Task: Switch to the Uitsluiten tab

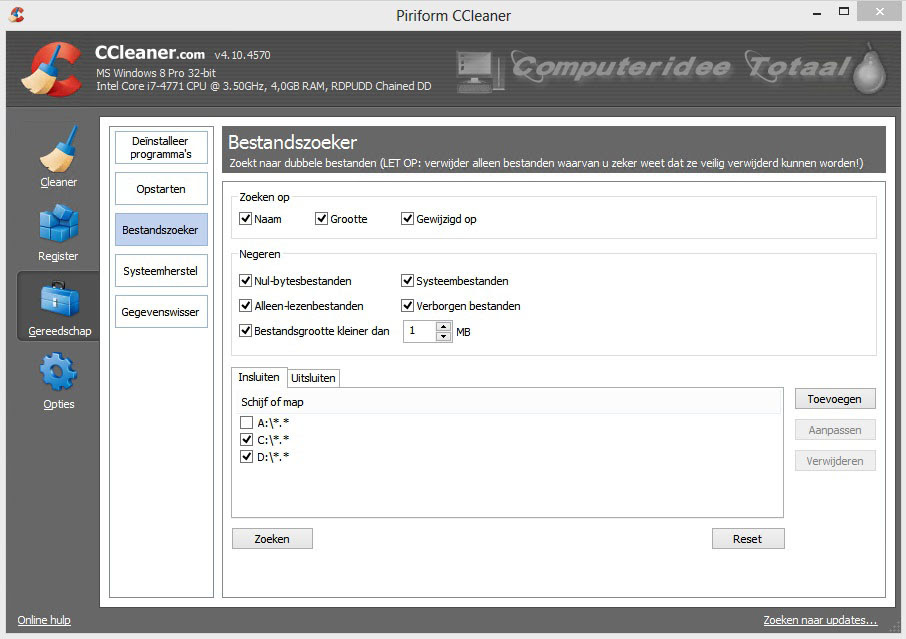Action: [313, 378]
